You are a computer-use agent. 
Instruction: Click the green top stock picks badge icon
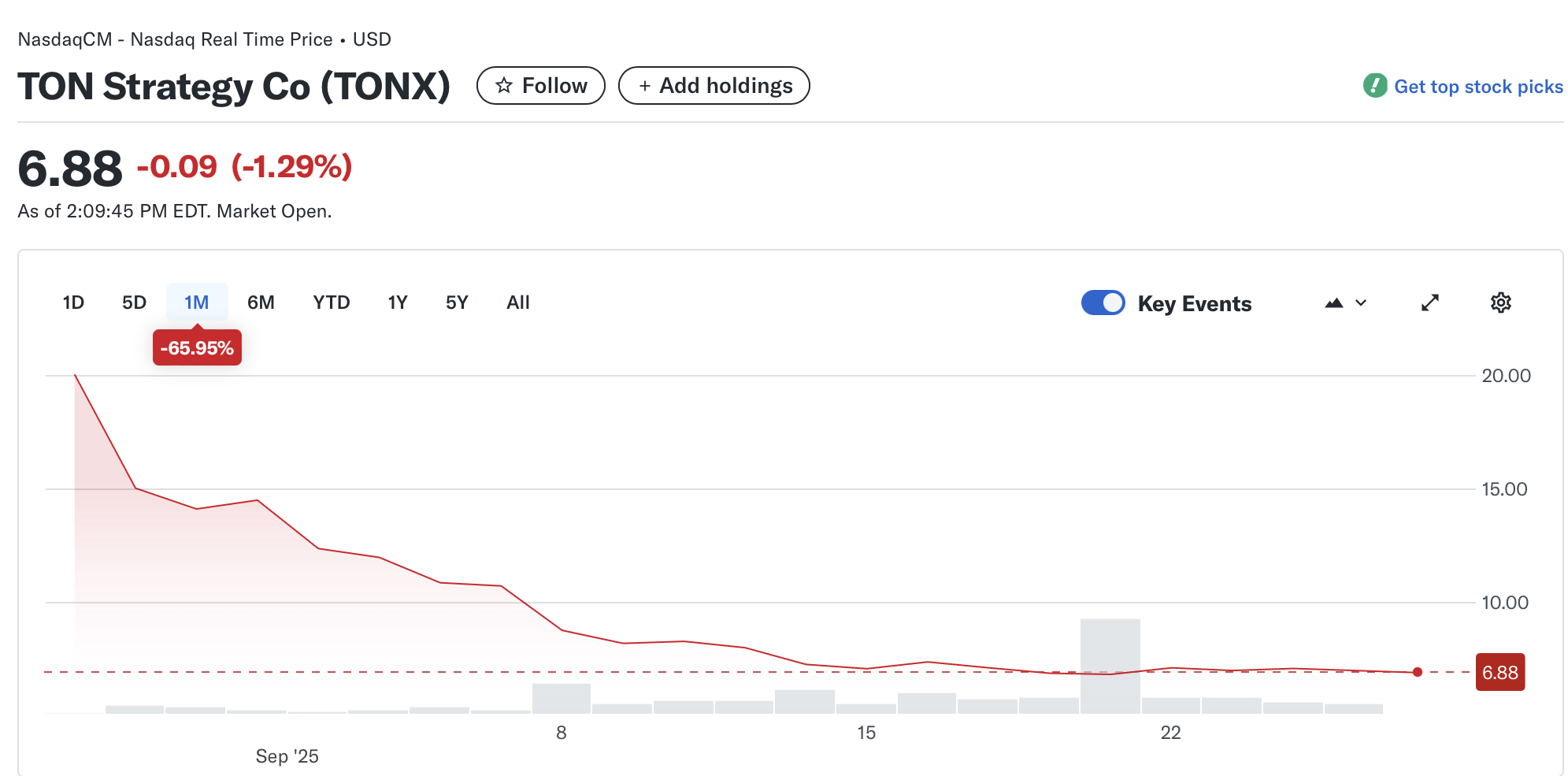click(1374, 86)
